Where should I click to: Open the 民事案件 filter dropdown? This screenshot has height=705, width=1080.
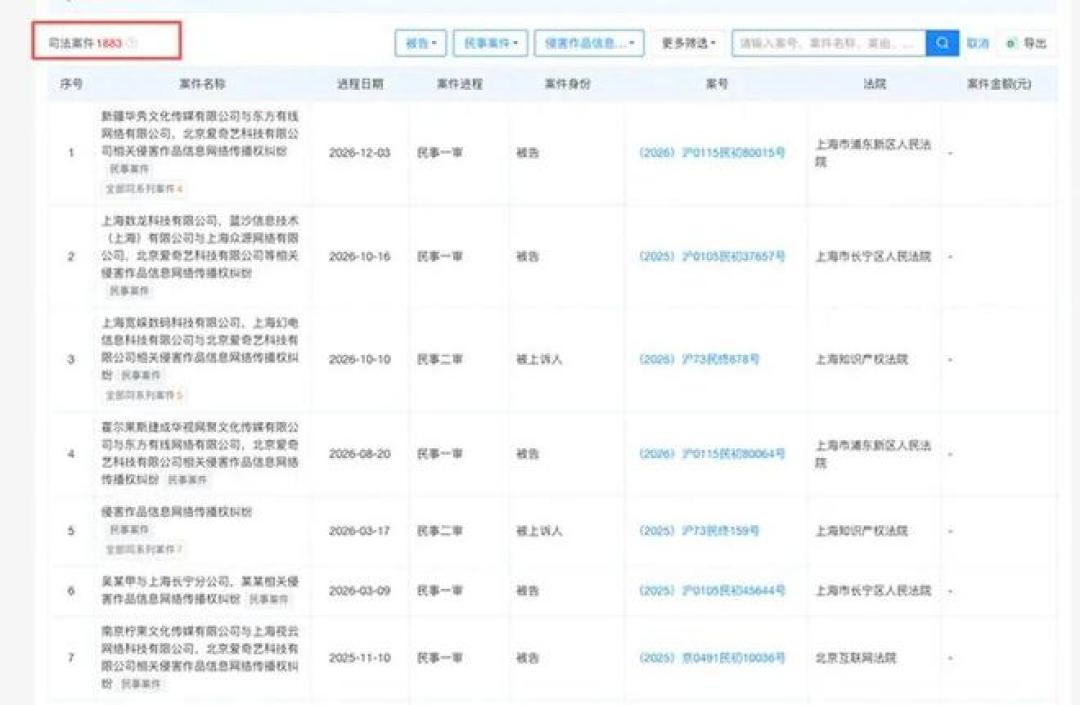click(x=490, y=43)
